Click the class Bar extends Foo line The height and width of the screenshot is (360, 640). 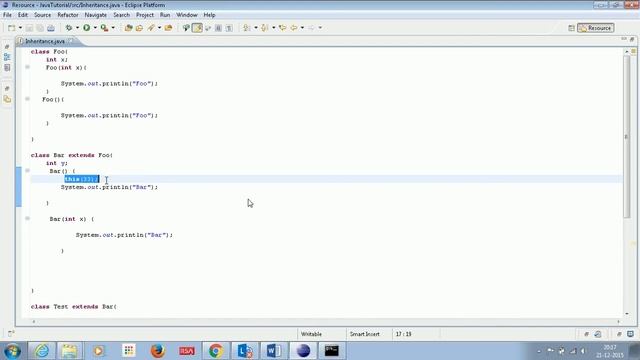click(71, 155)
